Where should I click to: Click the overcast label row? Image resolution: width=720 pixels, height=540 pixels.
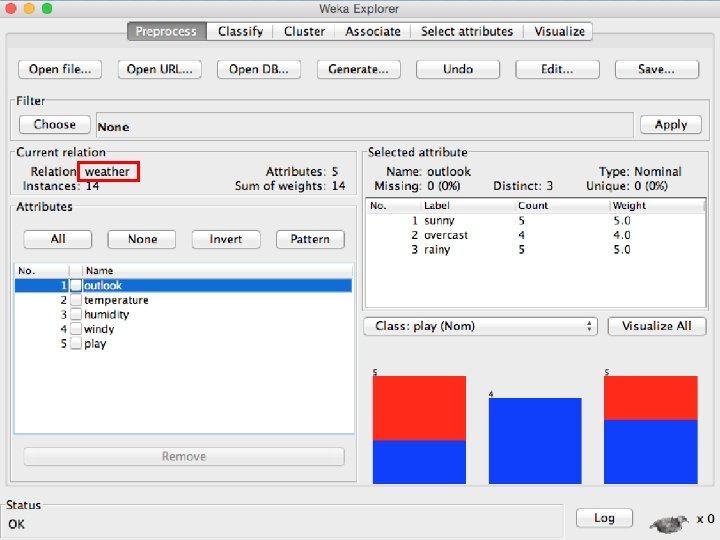[x=535, y=235]
